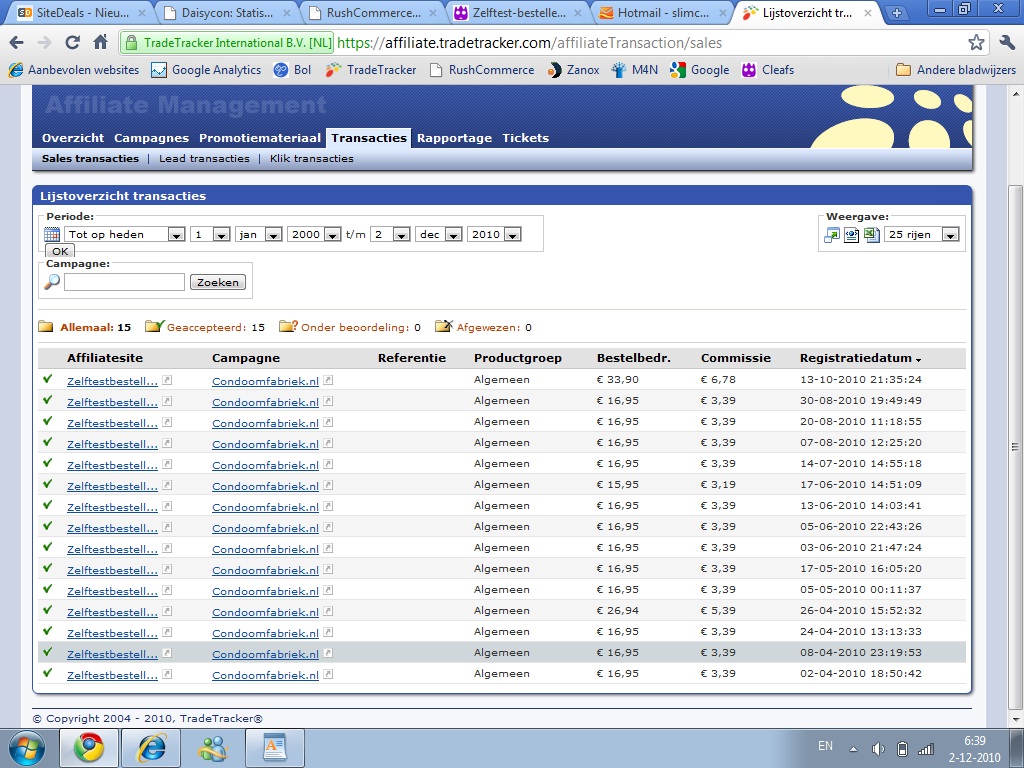
Task: Open Condoomfabriek.nl link in 02-04-2010 row
Action: pyautogui.click(x=265, y=675)
